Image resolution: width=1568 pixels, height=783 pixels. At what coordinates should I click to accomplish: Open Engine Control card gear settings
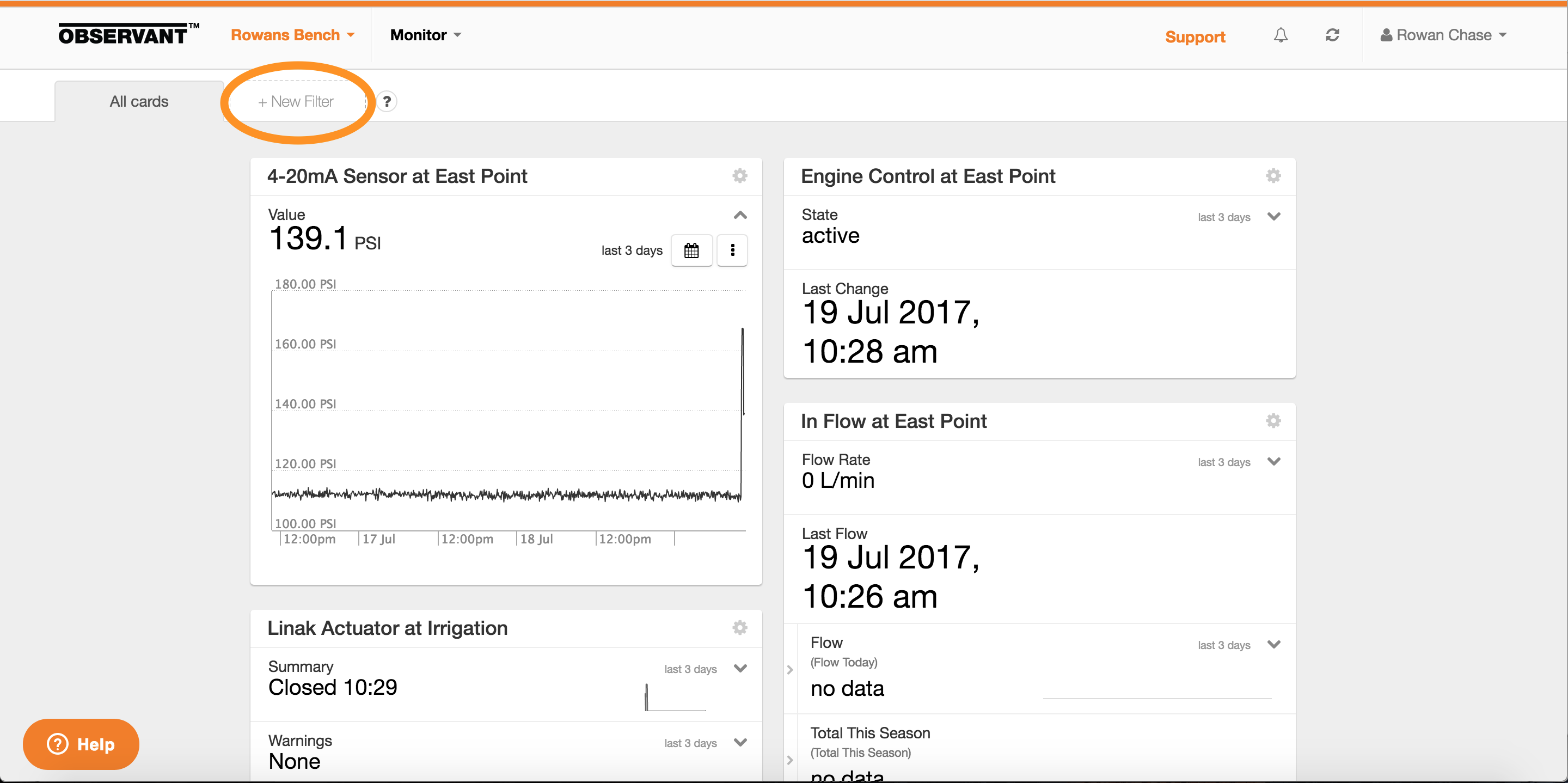[x=1273, y=176]
